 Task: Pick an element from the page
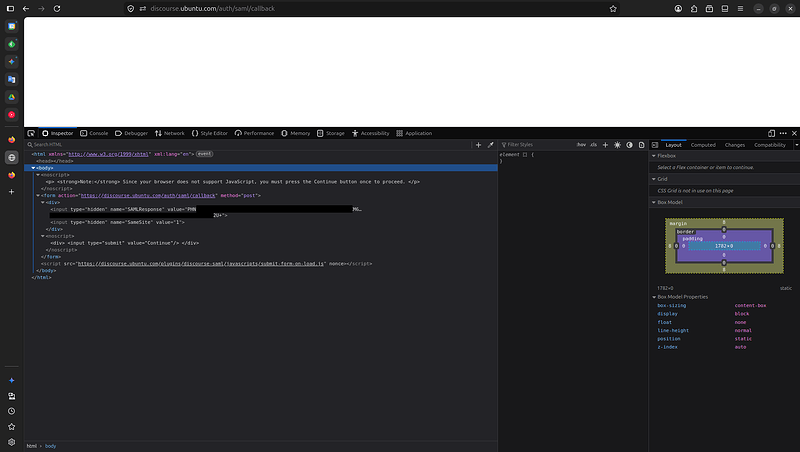(x=31, y=133)
